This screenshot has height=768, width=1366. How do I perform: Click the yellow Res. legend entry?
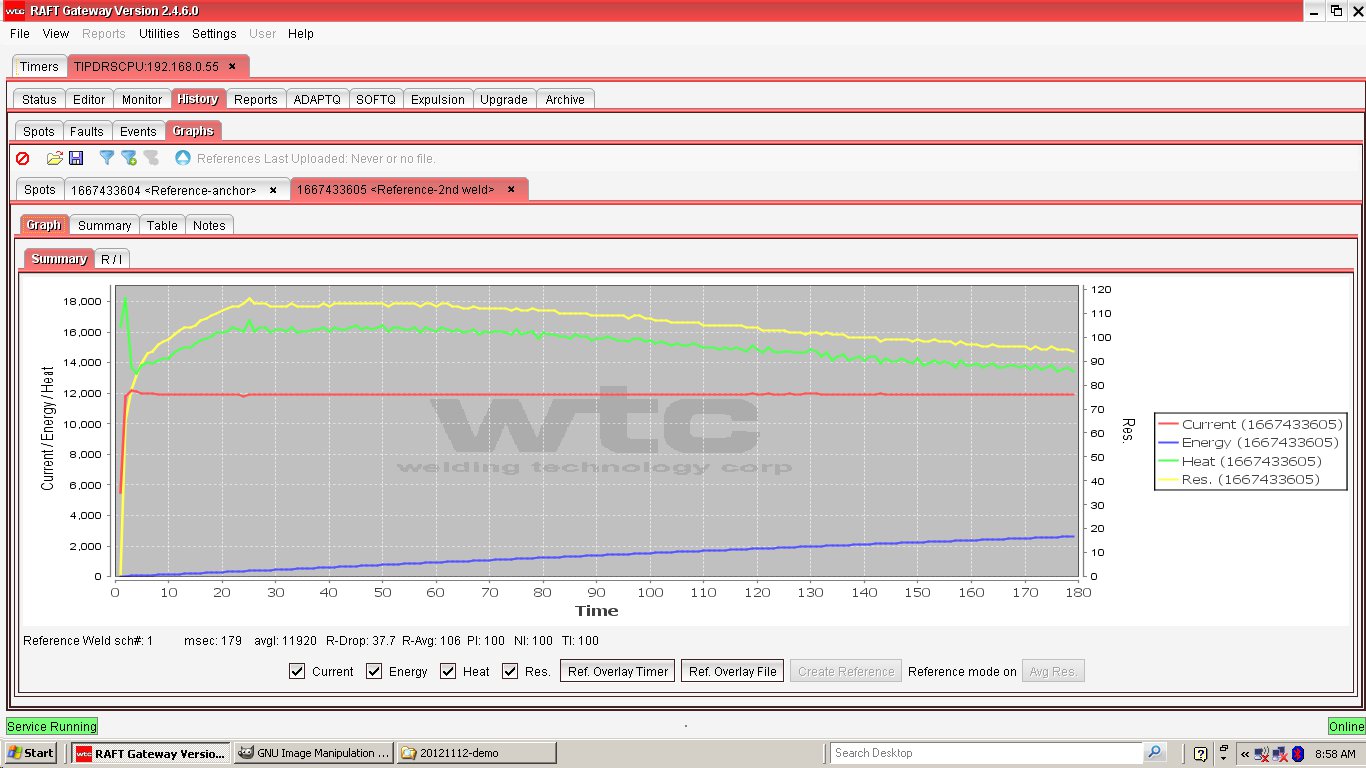1239,479
